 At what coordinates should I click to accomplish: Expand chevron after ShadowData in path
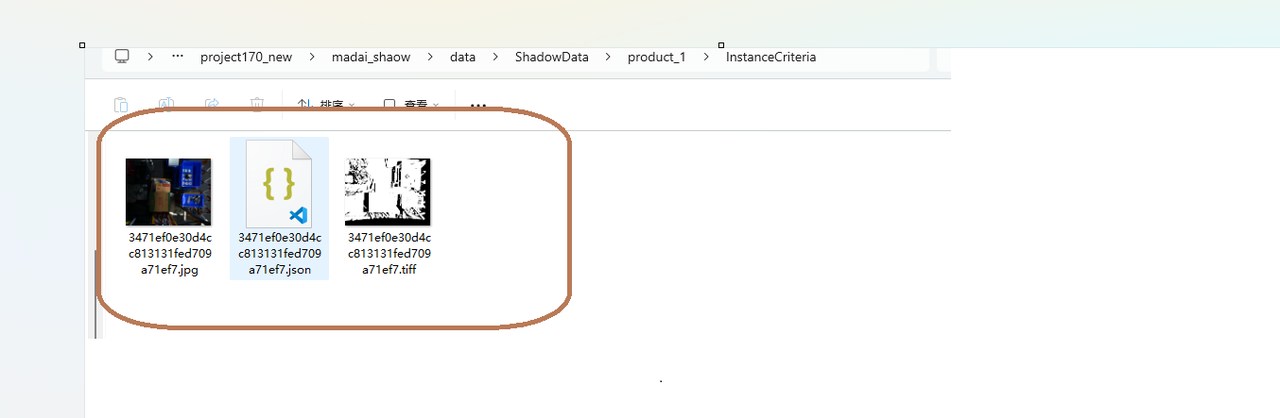point(608,57)
